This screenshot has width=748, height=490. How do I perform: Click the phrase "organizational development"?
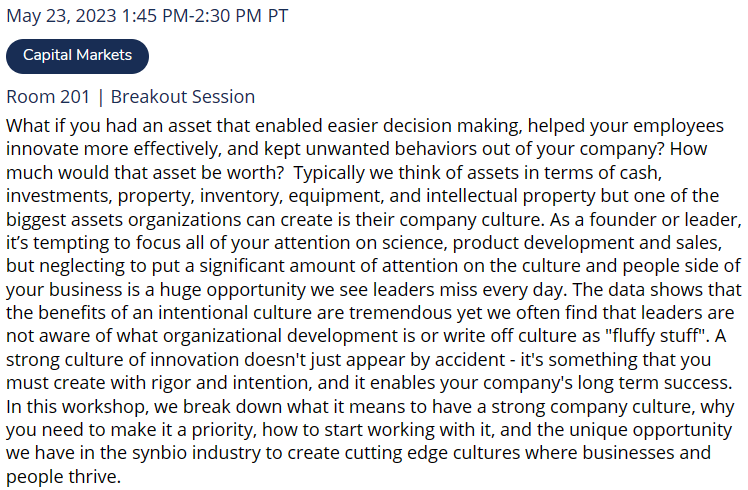280,336
